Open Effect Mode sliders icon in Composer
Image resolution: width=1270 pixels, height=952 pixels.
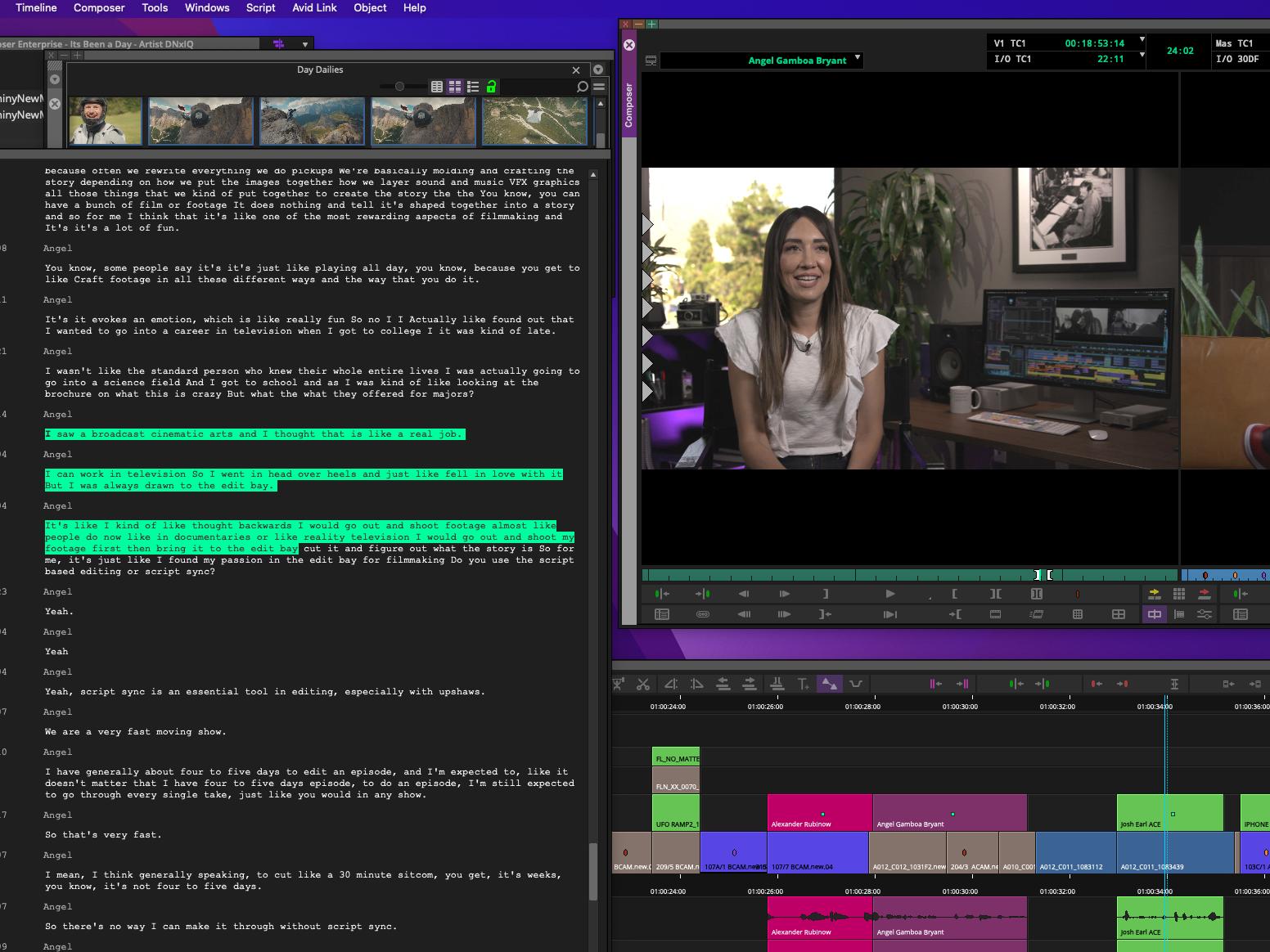pos(1205,614)
